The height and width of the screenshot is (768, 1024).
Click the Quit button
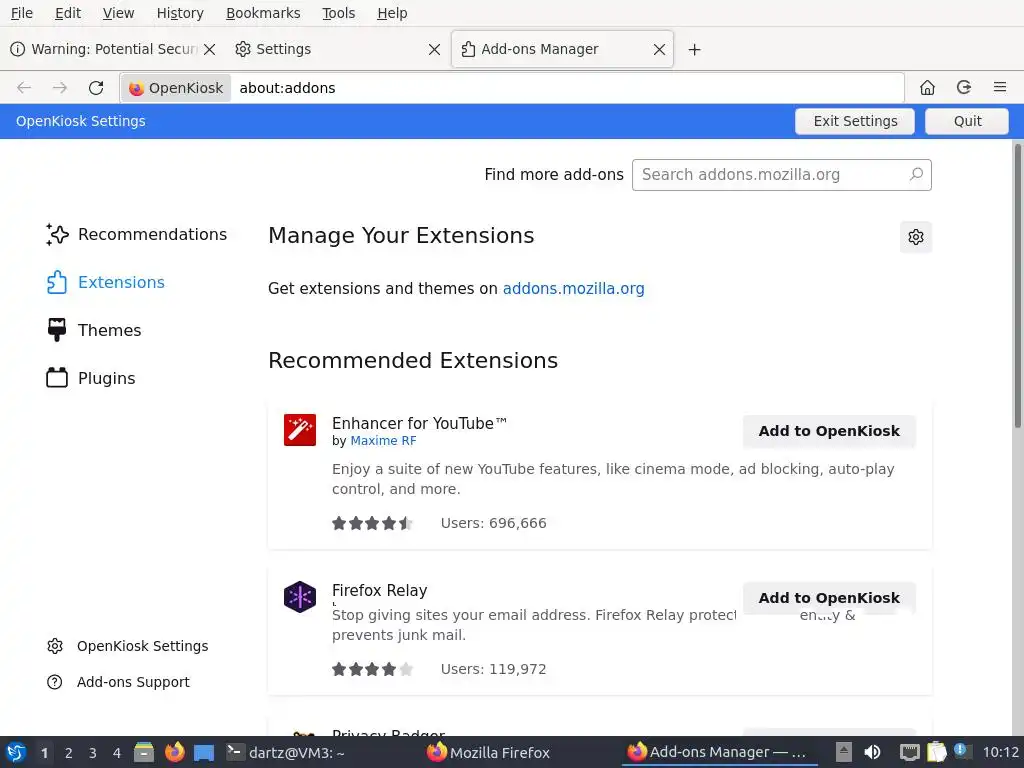pyautogui.click(x=967, y=121)
